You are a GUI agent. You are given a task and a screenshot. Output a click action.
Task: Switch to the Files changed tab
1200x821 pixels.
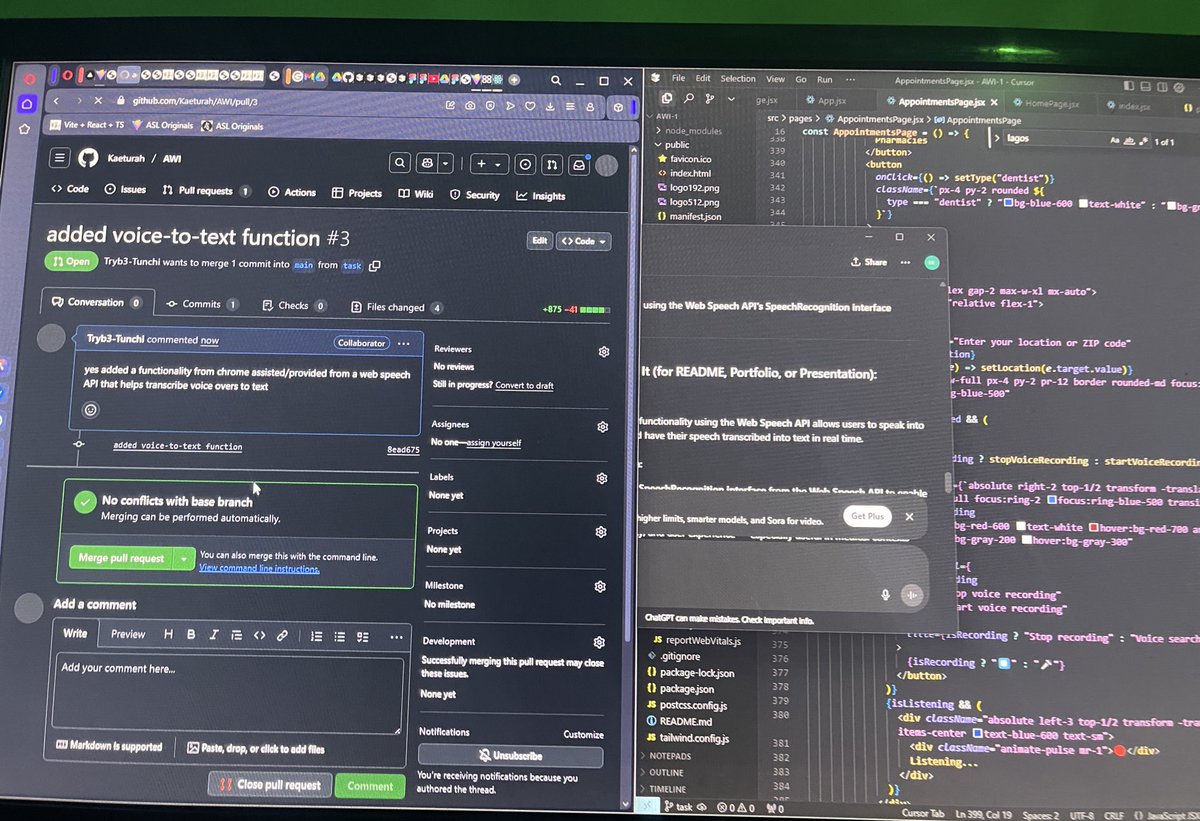click(x=397, y=307)
